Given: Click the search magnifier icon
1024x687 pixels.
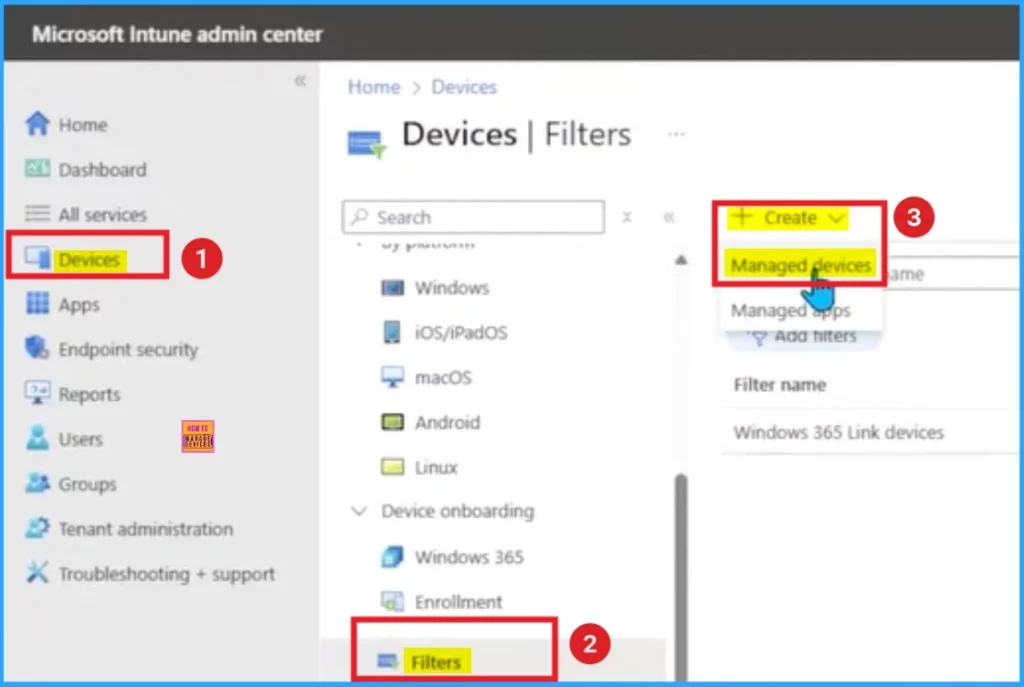Looking at the screenshot, I should (359, 216).
